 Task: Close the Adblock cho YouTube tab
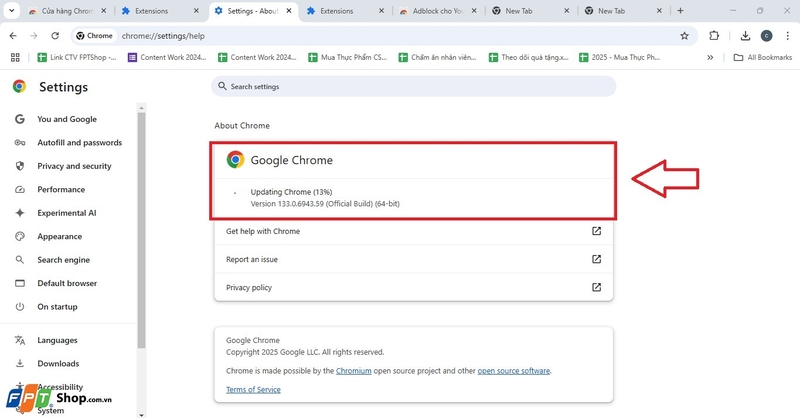474,11
